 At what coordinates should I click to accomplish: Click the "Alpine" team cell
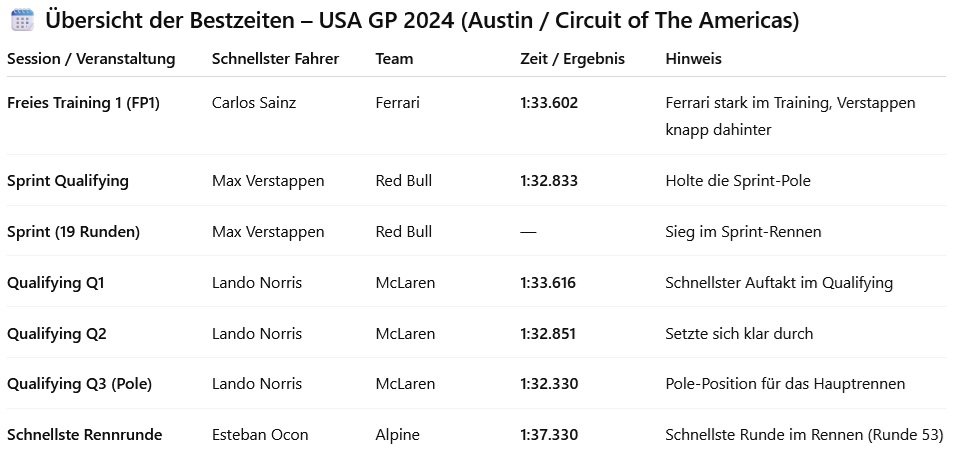tap(397, 435)
